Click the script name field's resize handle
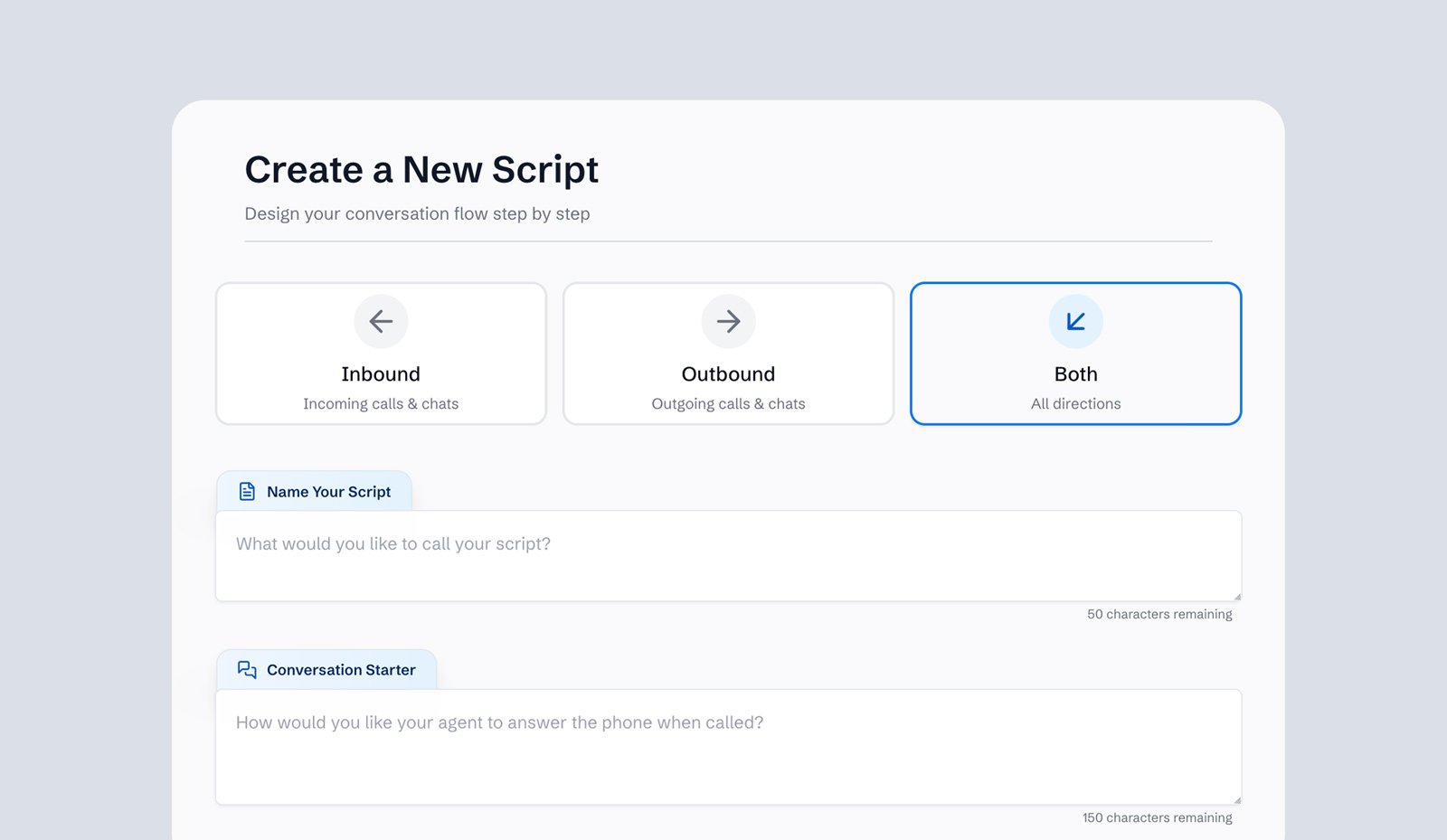 tap(1236, 596)
